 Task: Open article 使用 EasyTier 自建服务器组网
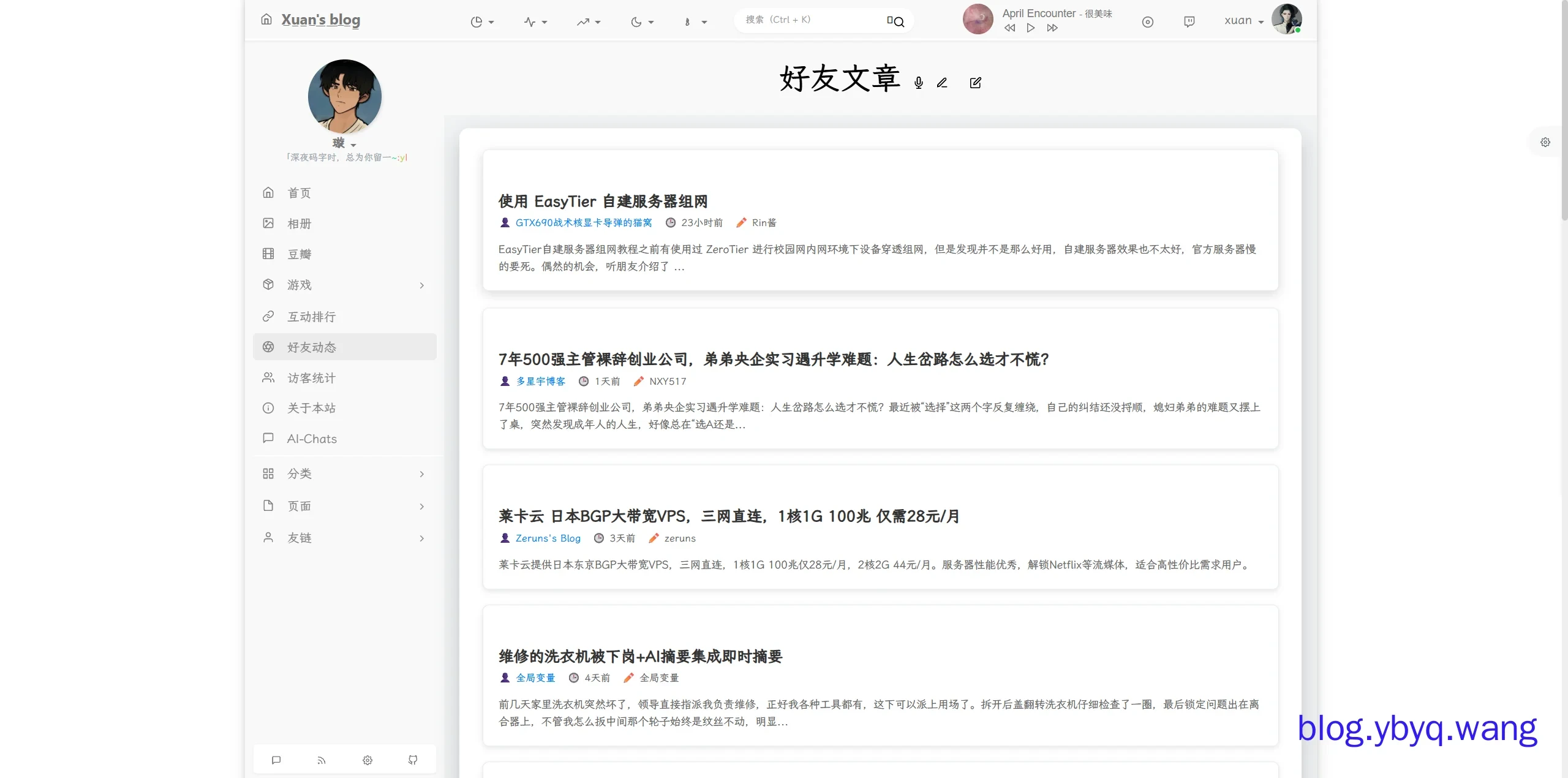pyautogui.click(x=603, y=202)
